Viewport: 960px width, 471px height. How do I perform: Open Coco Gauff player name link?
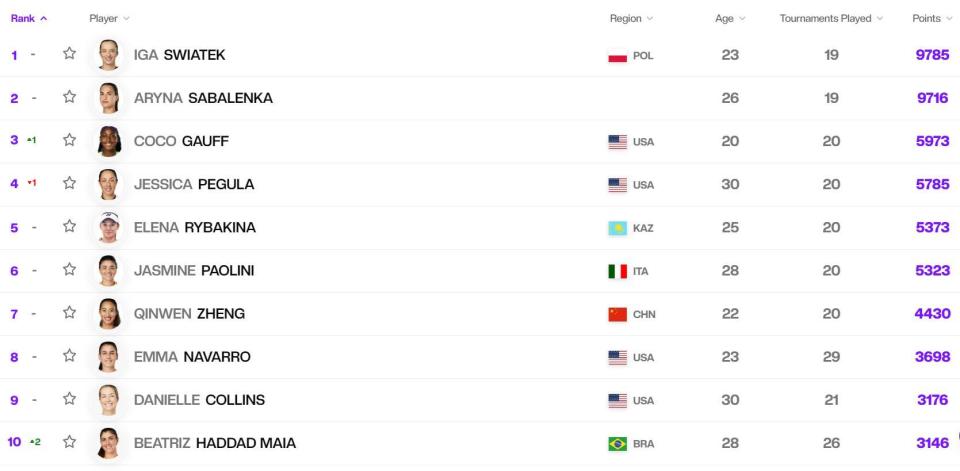[x=181, y=141]
